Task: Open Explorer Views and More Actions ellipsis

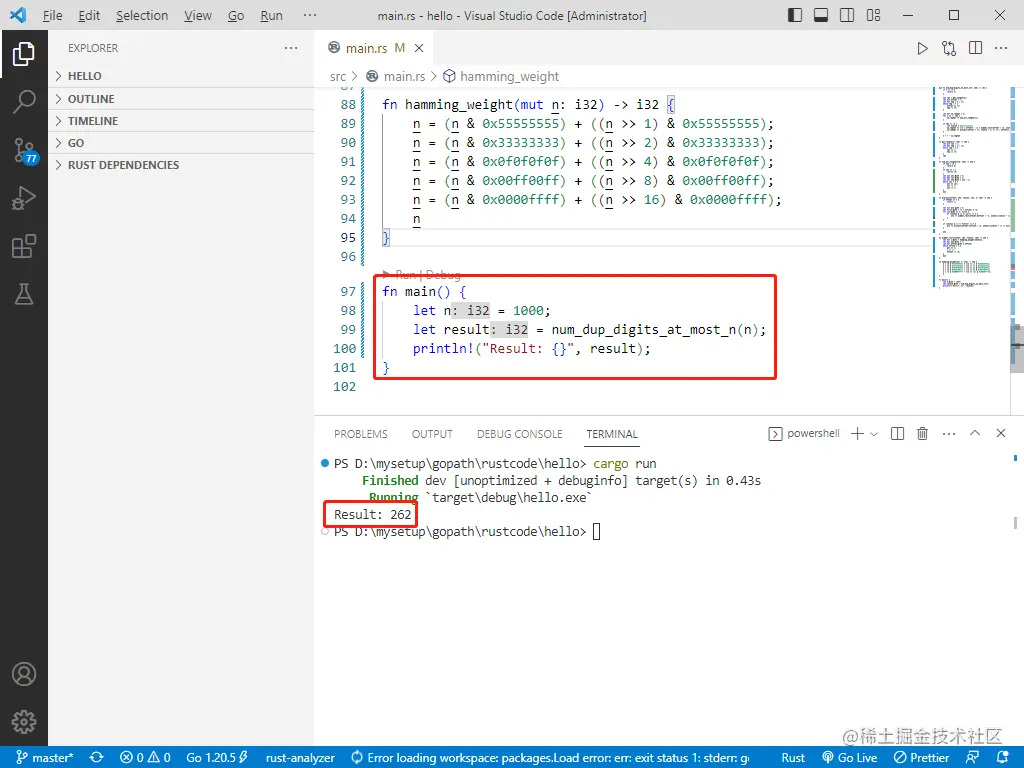Action: point(291,48)
